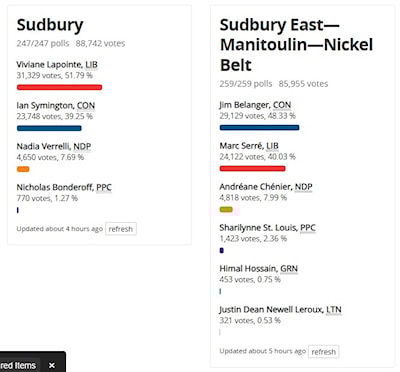
Task: Click the PPC abbreviation beside Nicholas Bonderoff
Action: coord(104,187)
